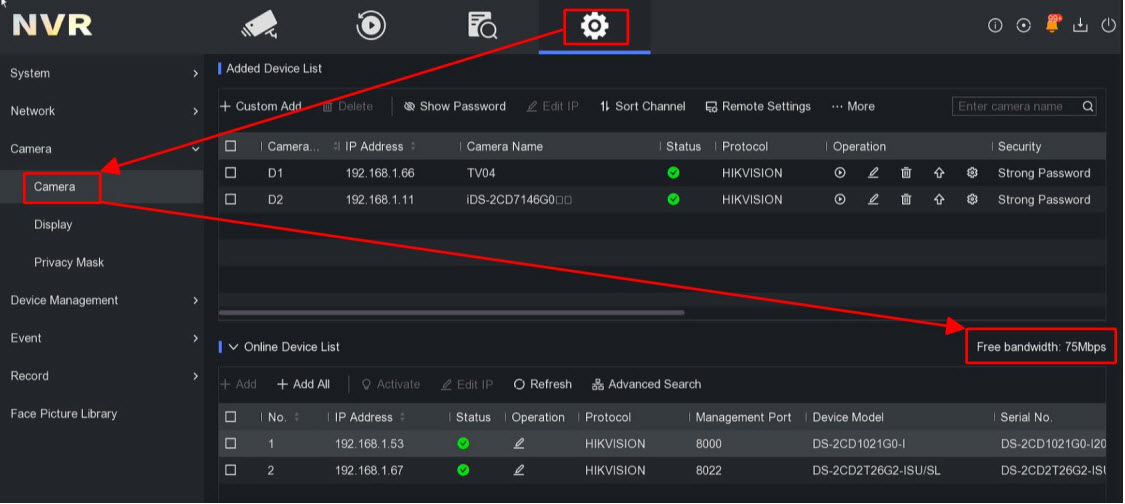1125x504 pixels.
Task: Collapse the Online Device List section
Action: point(234,347)
